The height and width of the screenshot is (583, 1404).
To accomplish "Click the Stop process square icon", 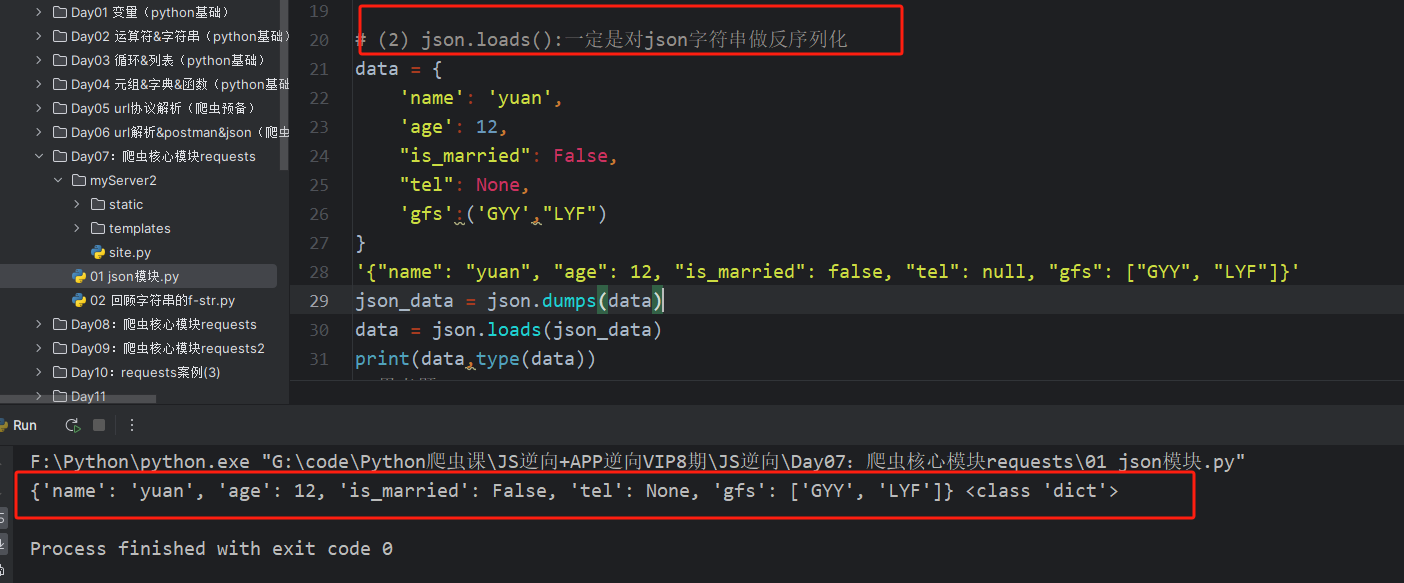I will 99,425.
